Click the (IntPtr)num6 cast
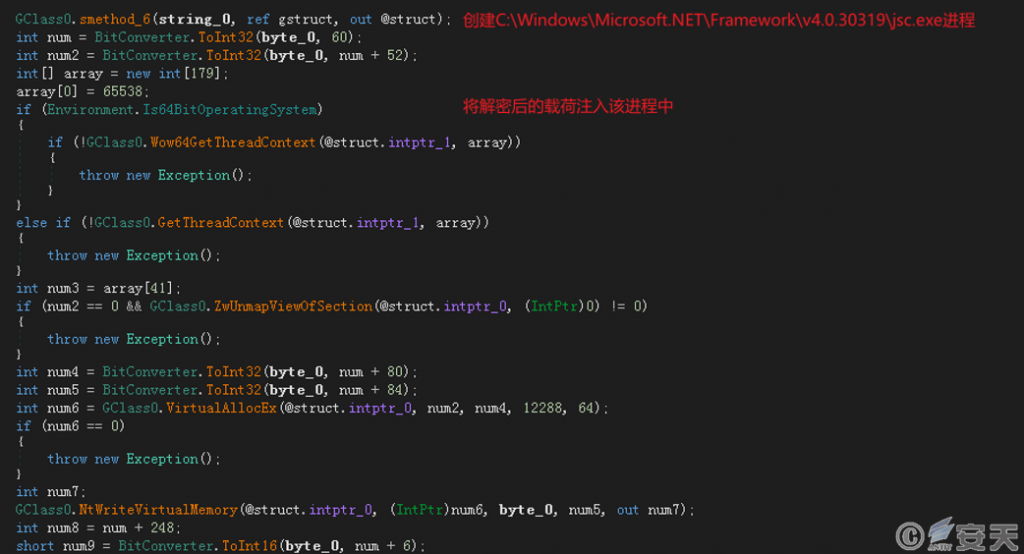 437,510
